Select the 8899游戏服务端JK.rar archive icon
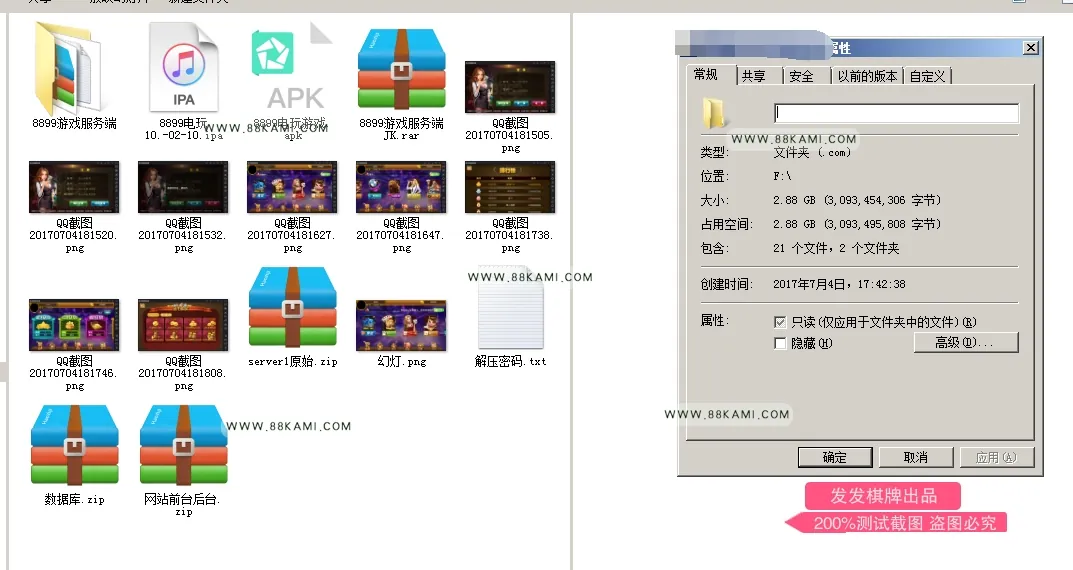Image resolution: width=1073 pixels, height=570 pixels. [402, 68]
